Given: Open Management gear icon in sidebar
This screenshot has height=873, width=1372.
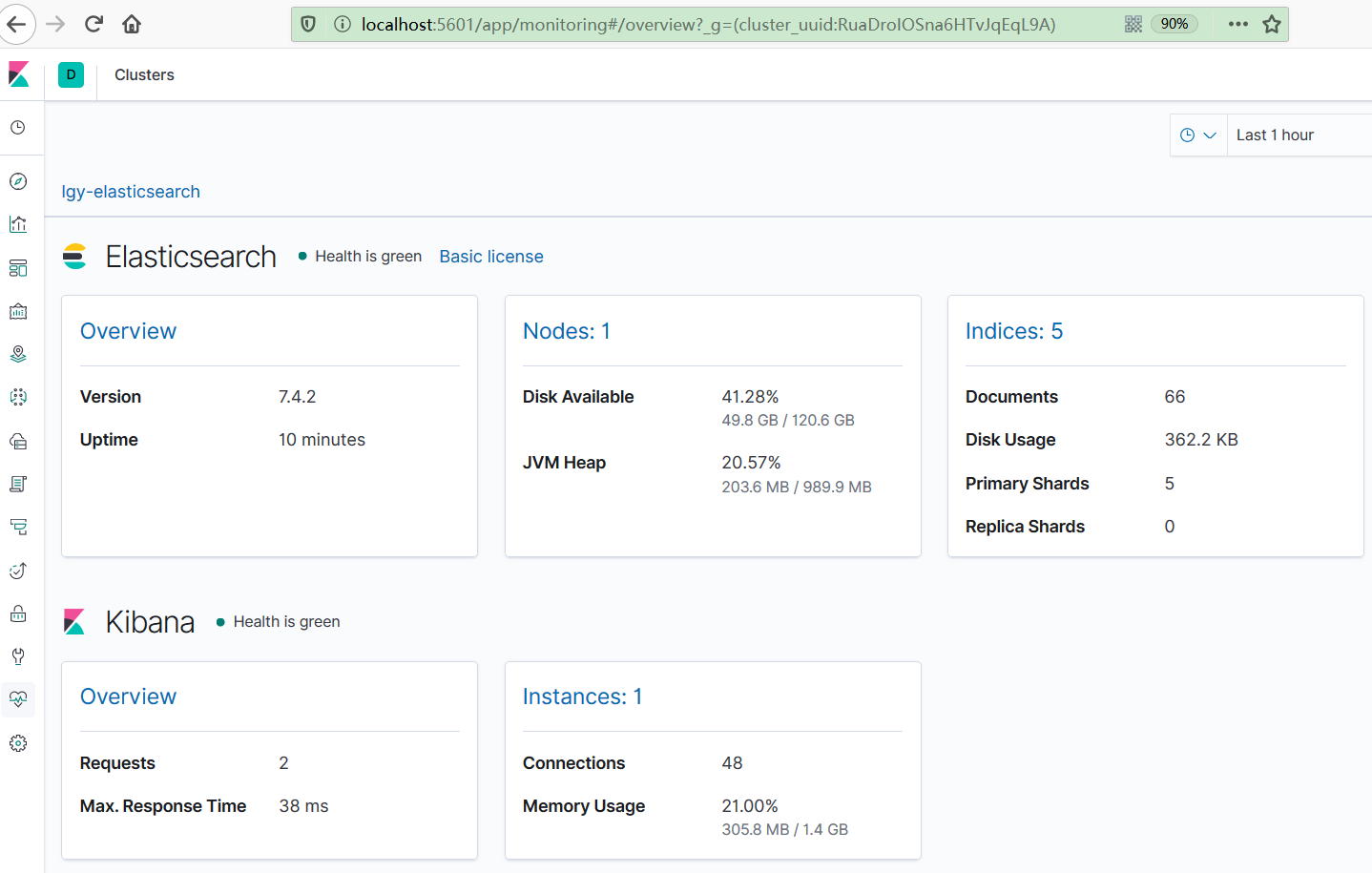Looking at the screenshot, I should (x=18, y=743).
